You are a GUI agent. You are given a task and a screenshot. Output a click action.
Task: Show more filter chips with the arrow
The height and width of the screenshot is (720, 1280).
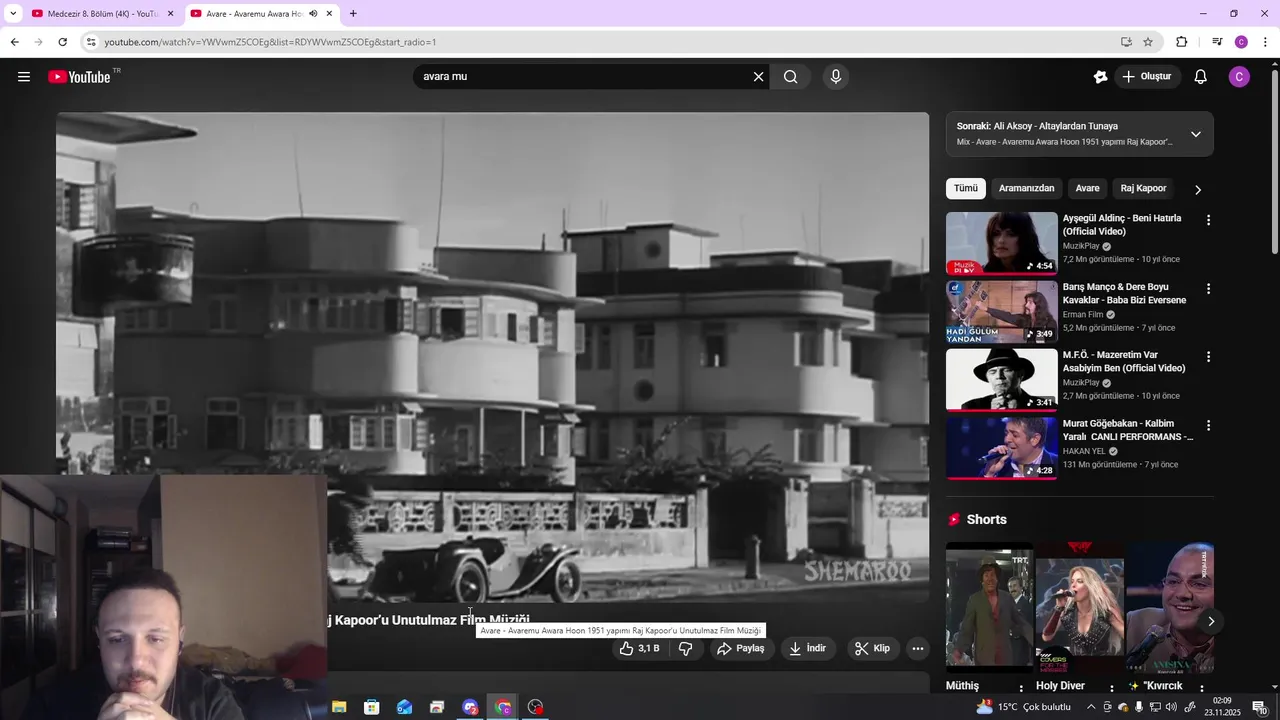[x=1198, y=189]
